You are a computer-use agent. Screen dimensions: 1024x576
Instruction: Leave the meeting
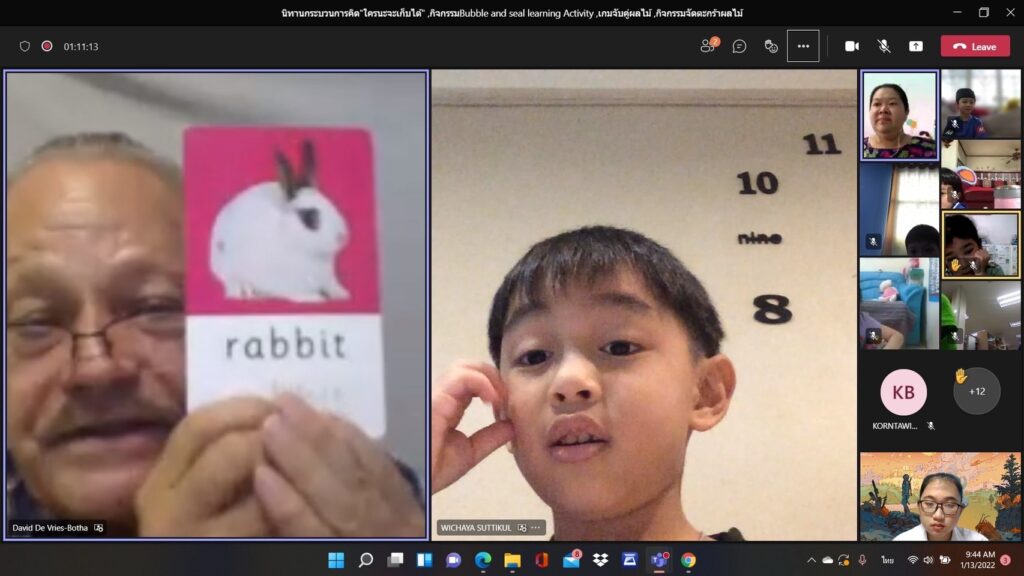pyautogui.click(x=975, y=46)
